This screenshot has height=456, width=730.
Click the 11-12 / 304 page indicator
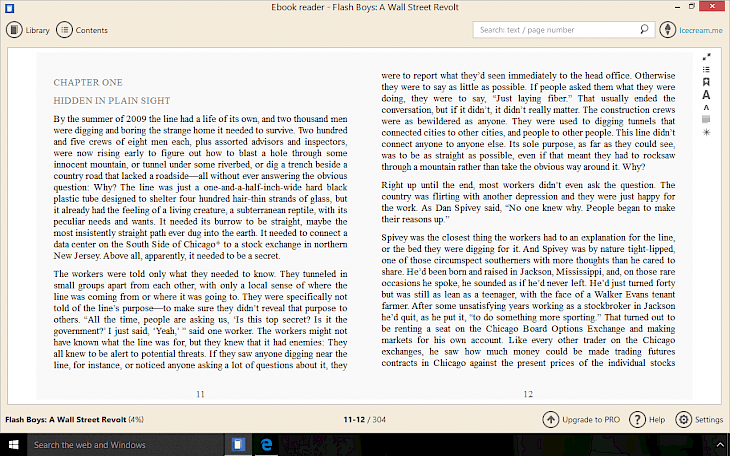(365, 420)
